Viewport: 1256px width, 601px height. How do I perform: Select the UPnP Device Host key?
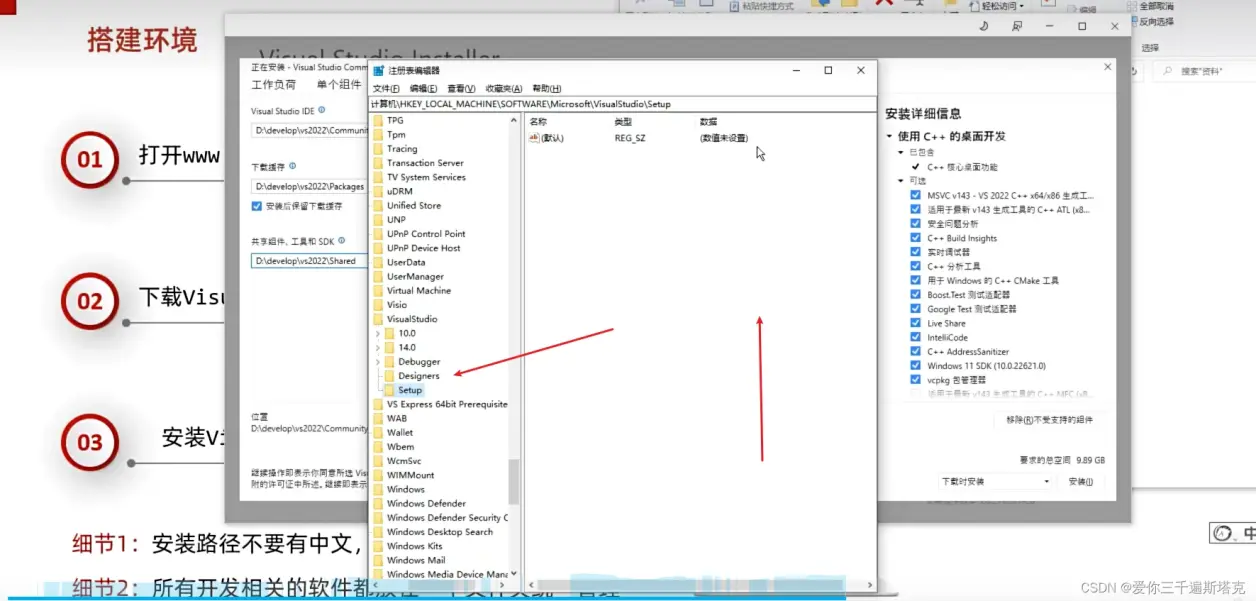coord(424,248)
